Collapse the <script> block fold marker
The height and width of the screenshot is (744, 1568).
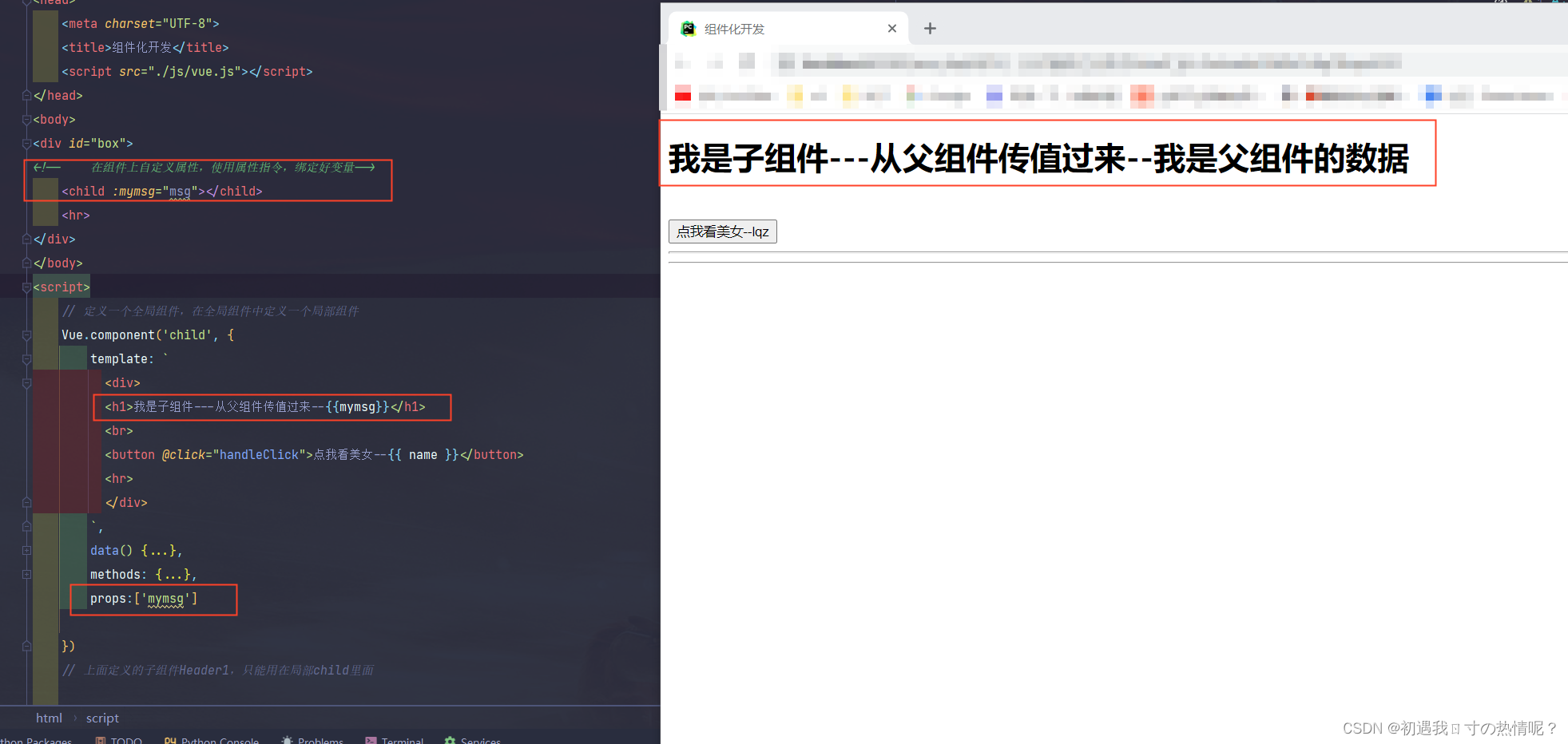click(x=26, y=287)
